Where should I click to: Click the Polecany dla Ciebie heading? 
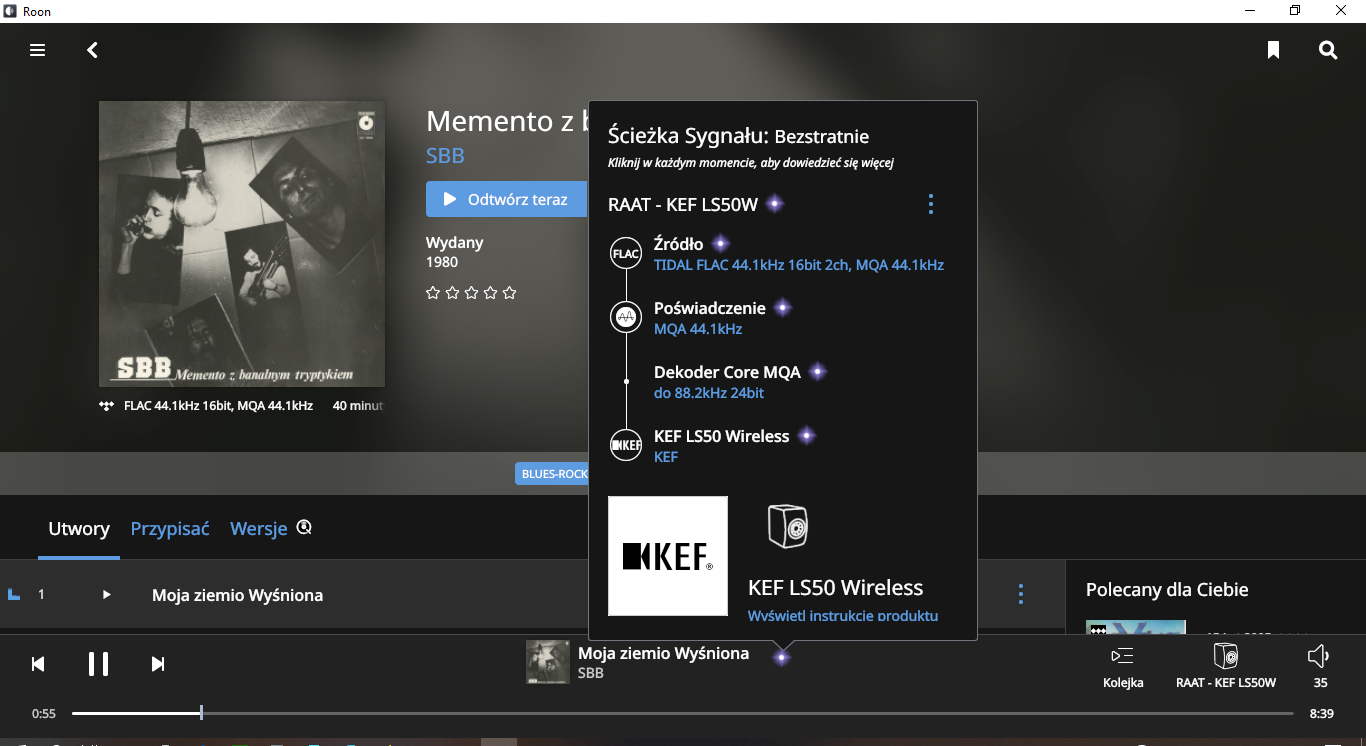[1167, 590]
